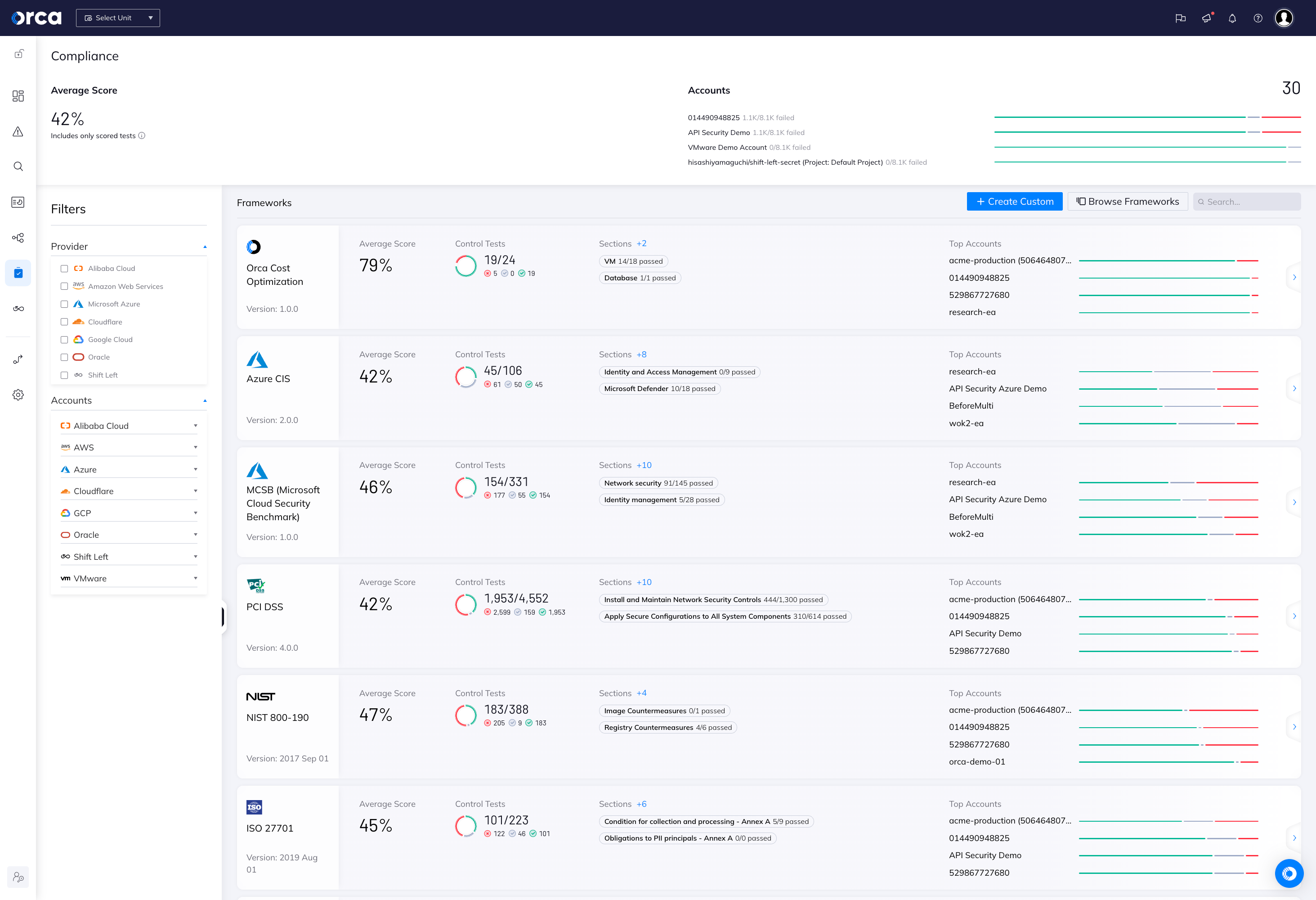The height and width of the screenshot is (900, 1316).
Task: Check the Oracle provider checkbox
Action: pyautogui.click(x=65, y=357)
